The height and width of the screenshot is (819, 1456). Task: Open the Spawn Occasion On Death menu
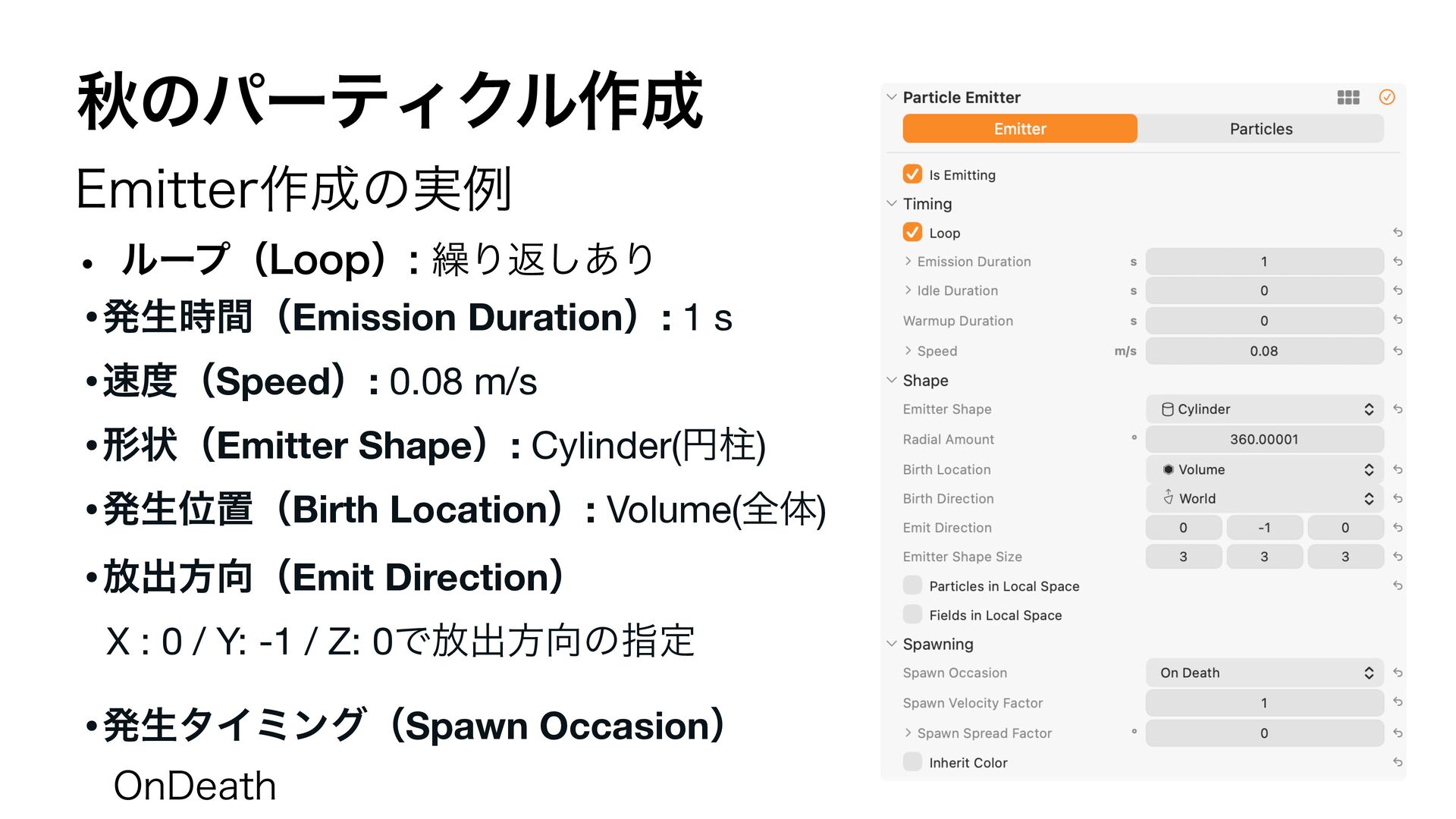click(x=1264, y=673)
